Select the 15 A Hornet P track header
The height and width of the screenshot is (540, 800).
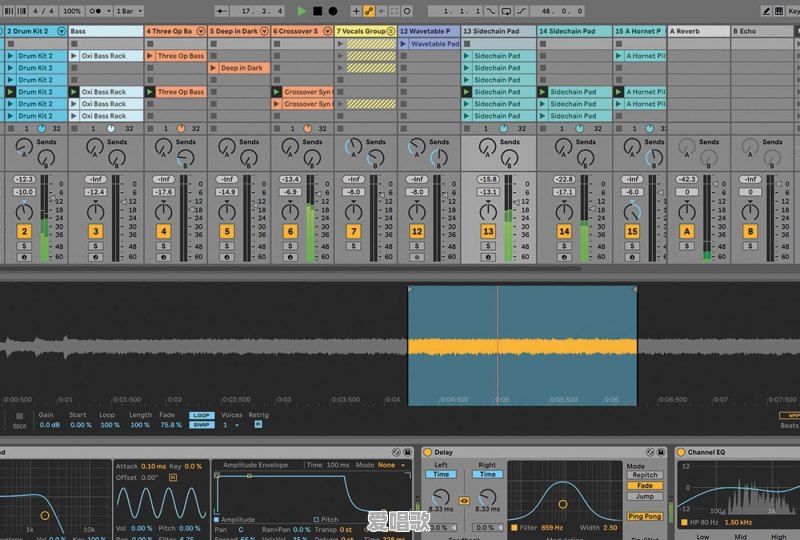[640, 31]
